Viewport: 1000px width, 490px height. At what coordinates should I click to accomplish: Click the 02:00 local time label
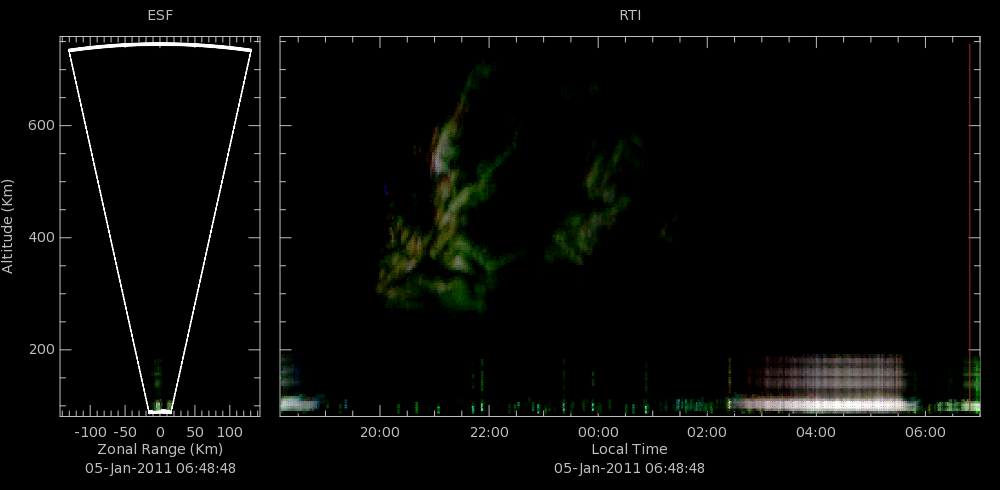[x=707, y=433]
